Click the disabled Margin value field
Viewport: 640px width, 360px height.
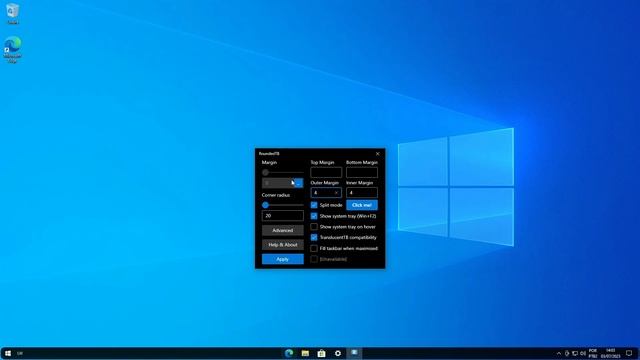tap(278, 183)
